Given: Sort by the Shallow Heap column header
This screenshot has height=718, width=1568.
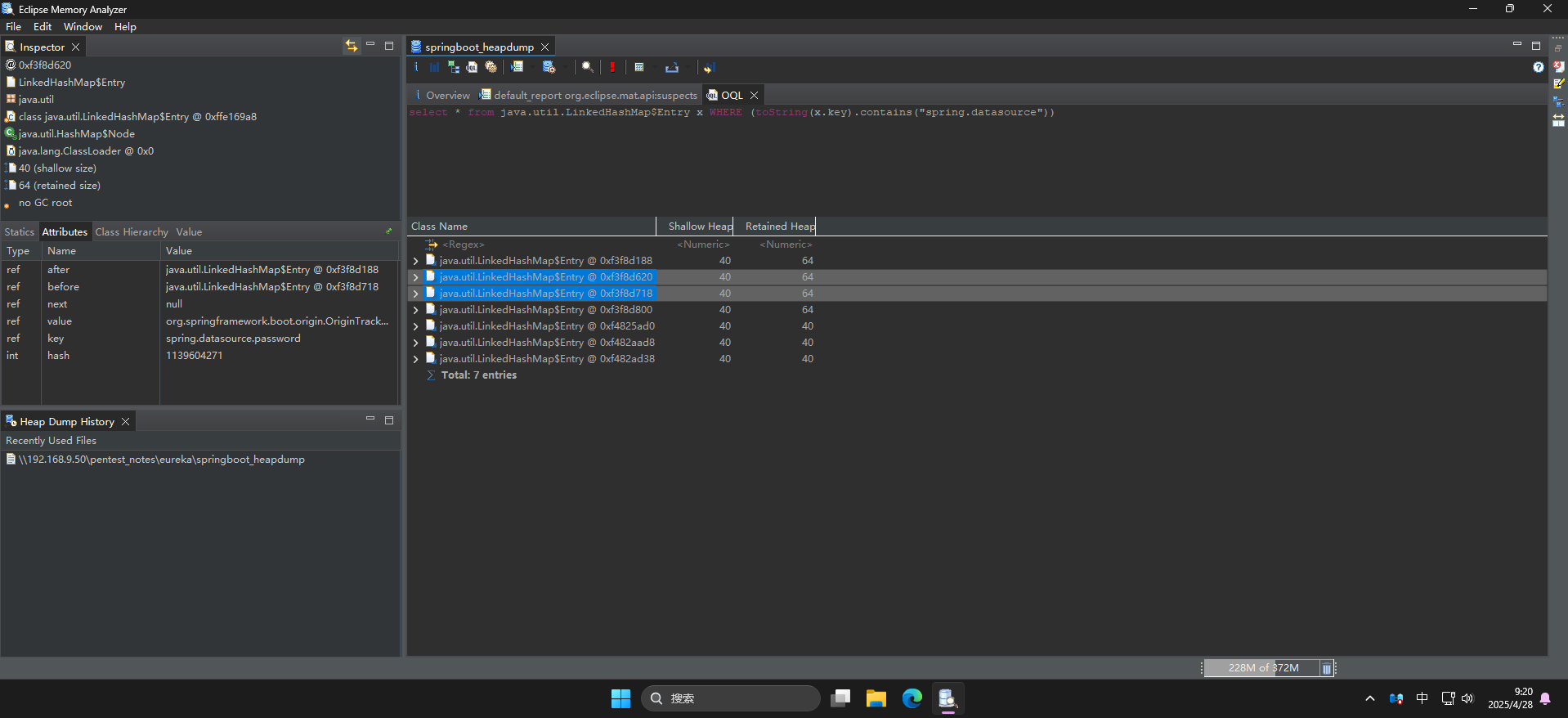Looking at the screenshot, I should click(695, 226).
